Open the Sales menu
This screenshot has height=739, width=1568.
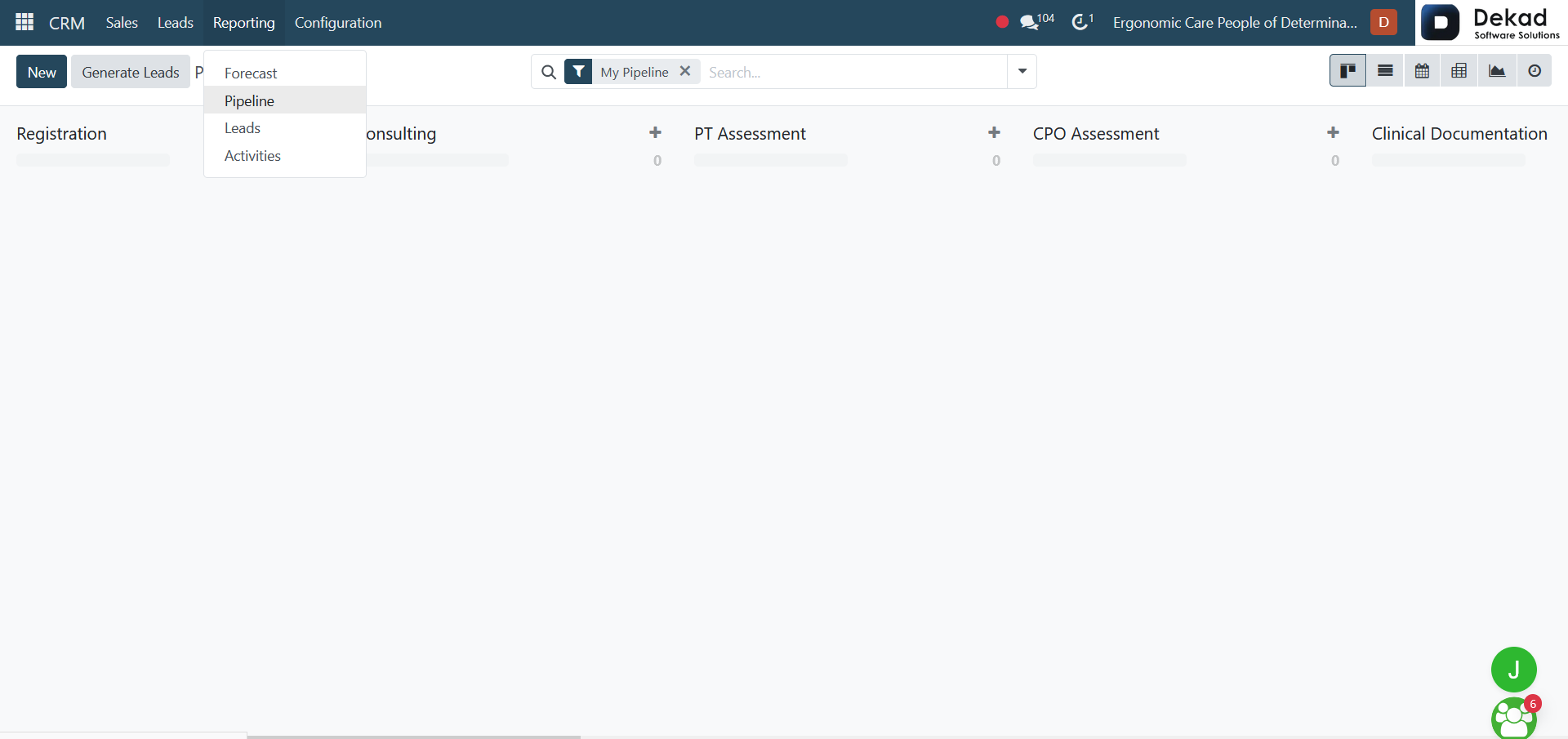pyautogui.click(x=122, y=23)
